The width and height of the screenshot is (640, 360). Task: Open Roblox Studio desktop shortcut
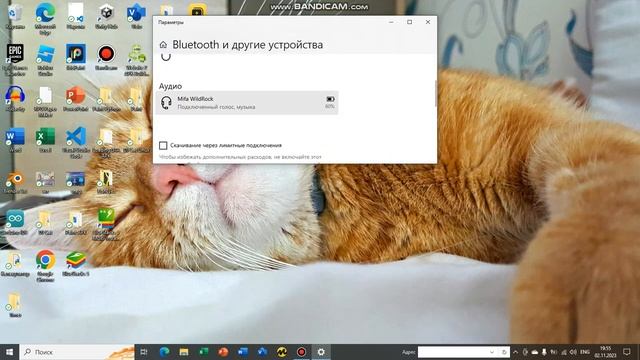[x=45, y=59]
